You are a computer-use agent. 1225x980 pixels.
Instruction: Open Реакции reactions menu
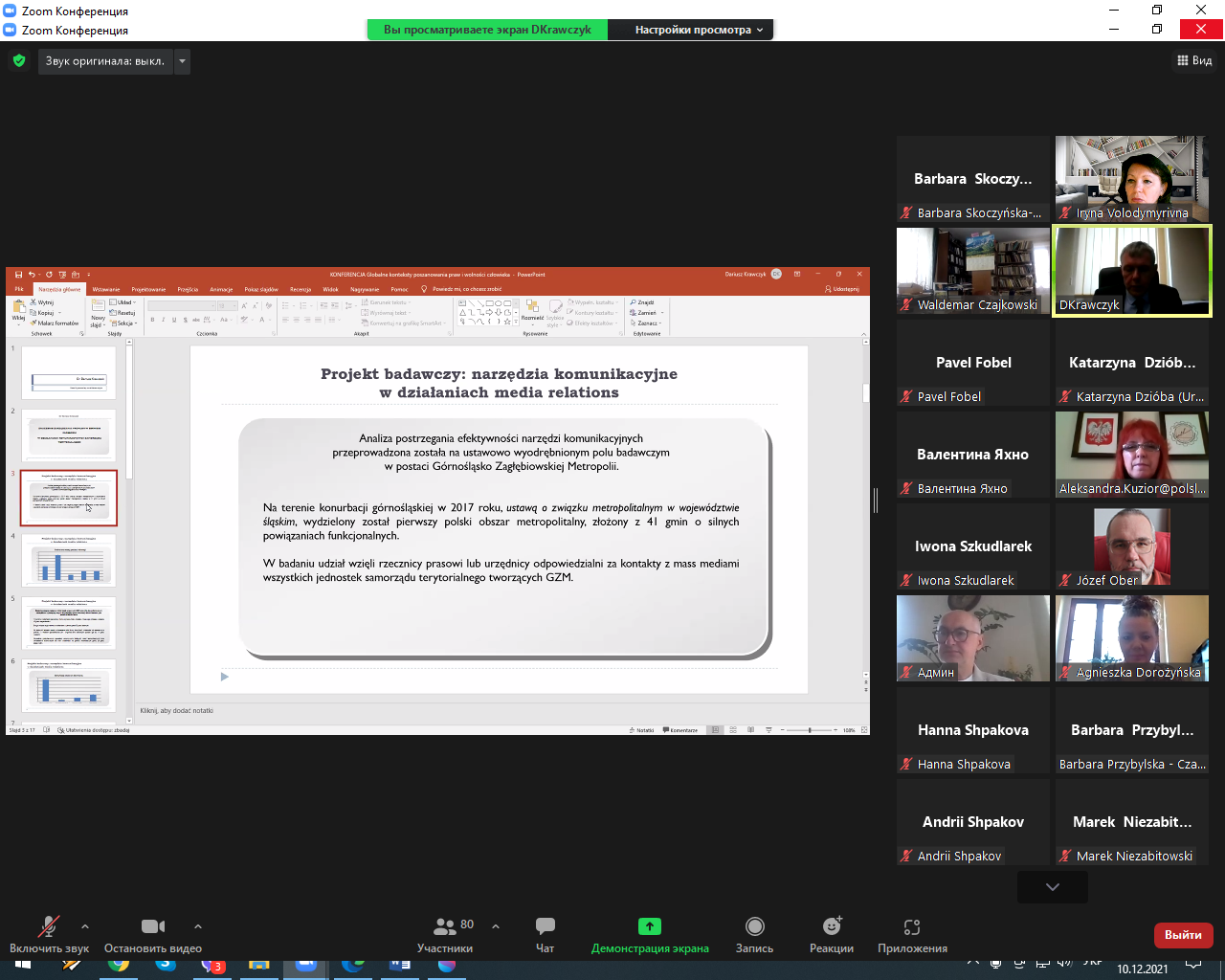[x=832, y=934]
